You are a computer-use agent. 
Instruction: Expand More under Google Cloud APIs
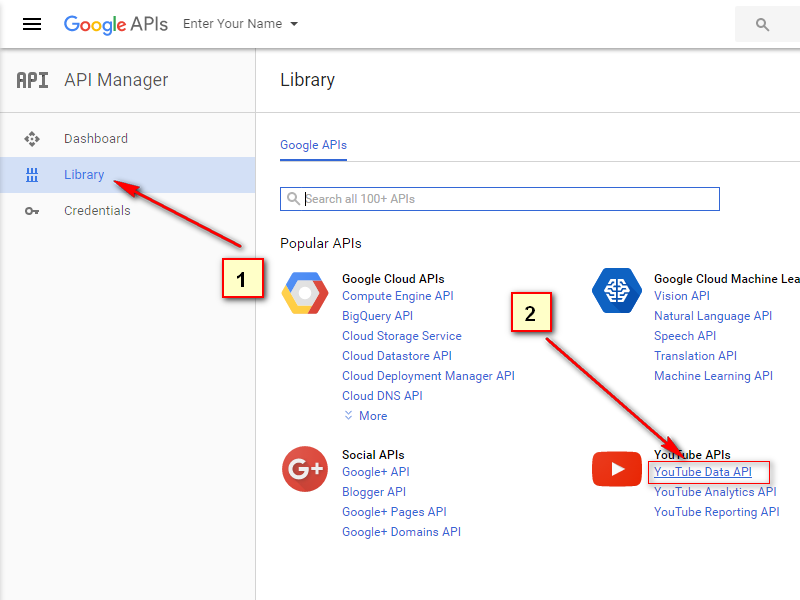pyautogui.click(x=365, y=416)
